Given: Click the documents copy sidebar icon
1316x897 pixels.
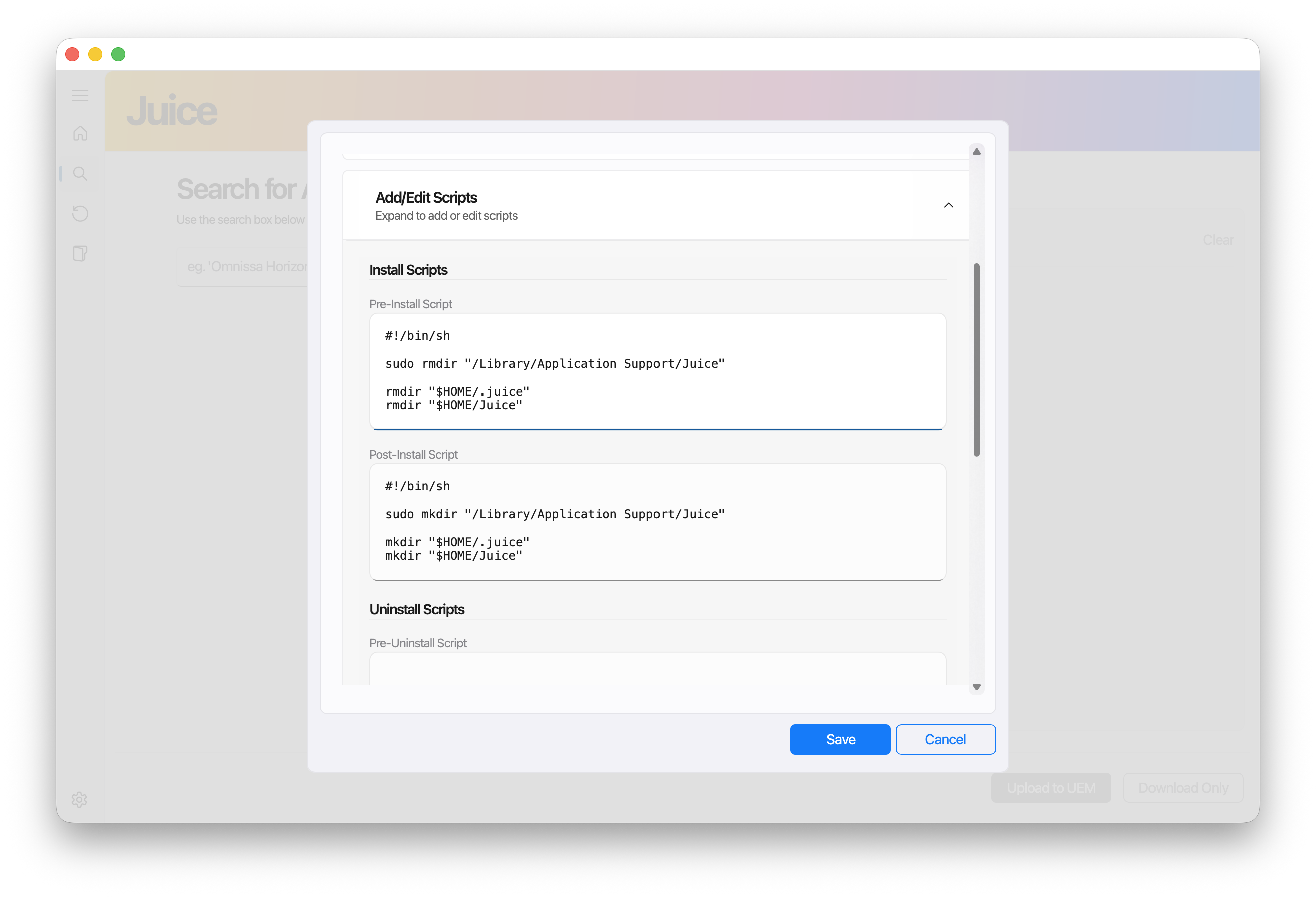Looking at the screenshot, I should 80,253.
